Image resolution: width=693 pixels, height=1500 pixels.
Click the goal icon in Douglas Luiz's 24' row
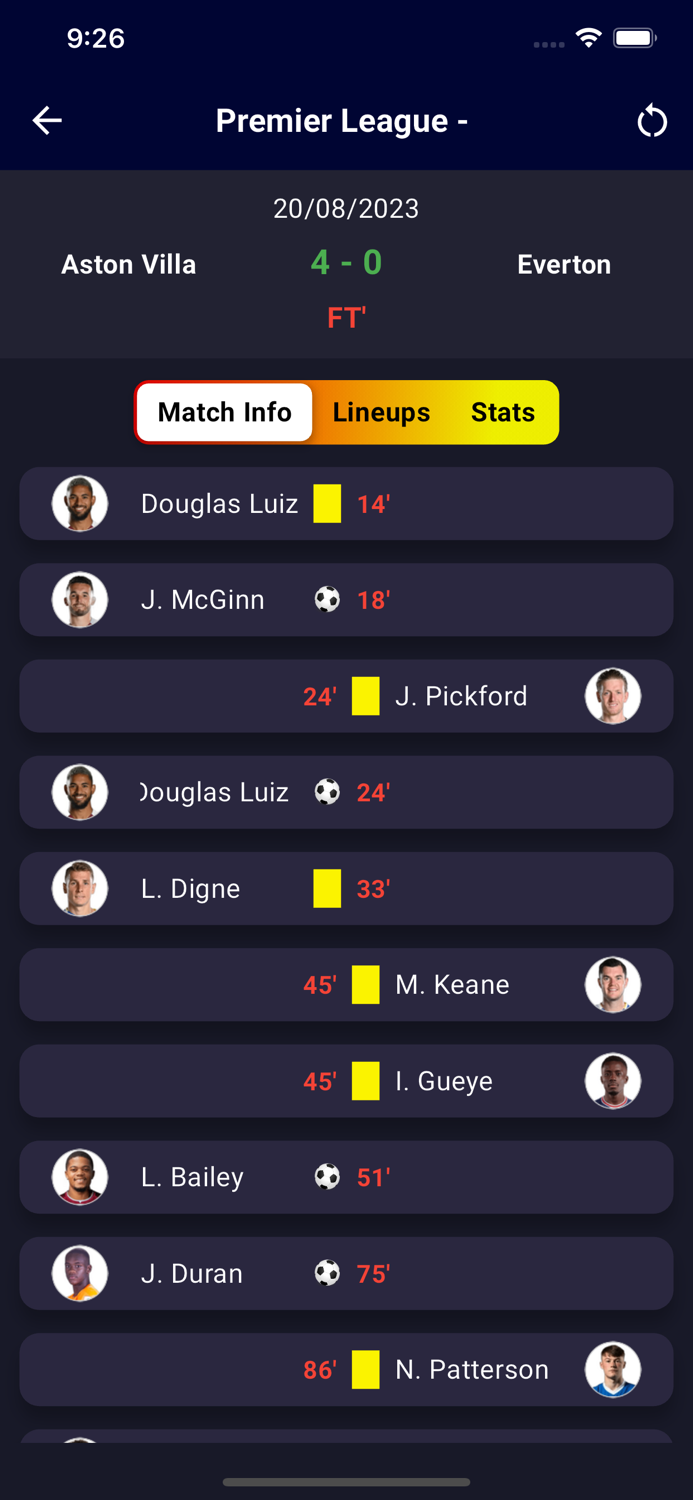coord(327,791)
